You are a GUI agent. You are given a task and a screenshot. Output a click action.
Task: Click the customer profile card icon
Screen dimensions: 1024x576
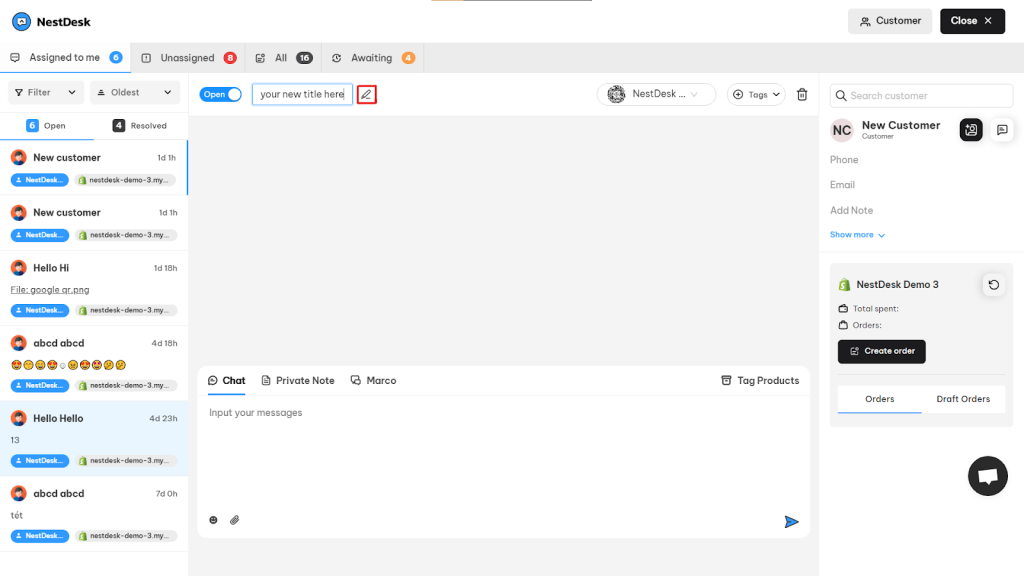tap(970, 129)
